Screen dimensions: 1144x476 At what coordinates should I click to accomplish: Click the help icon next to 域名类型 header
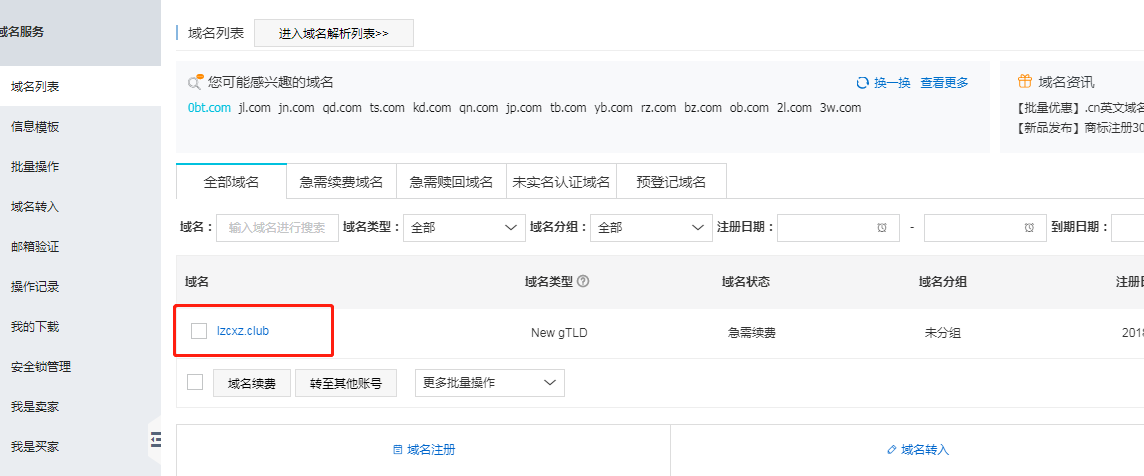pos(583,281)
